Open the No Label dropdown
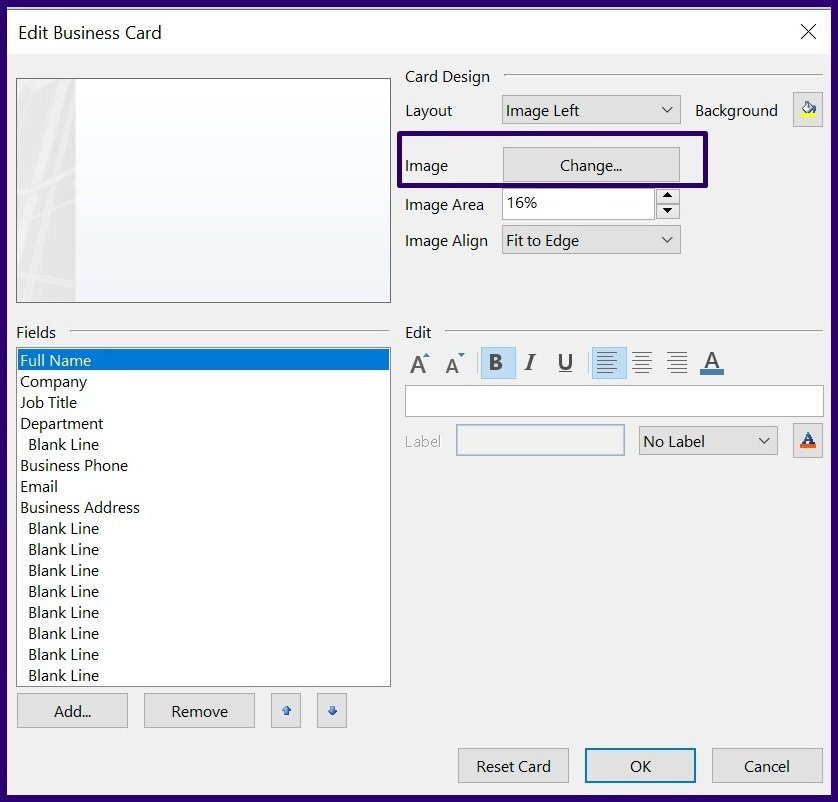Screen dimensions: 838x802 click(708, 441)
